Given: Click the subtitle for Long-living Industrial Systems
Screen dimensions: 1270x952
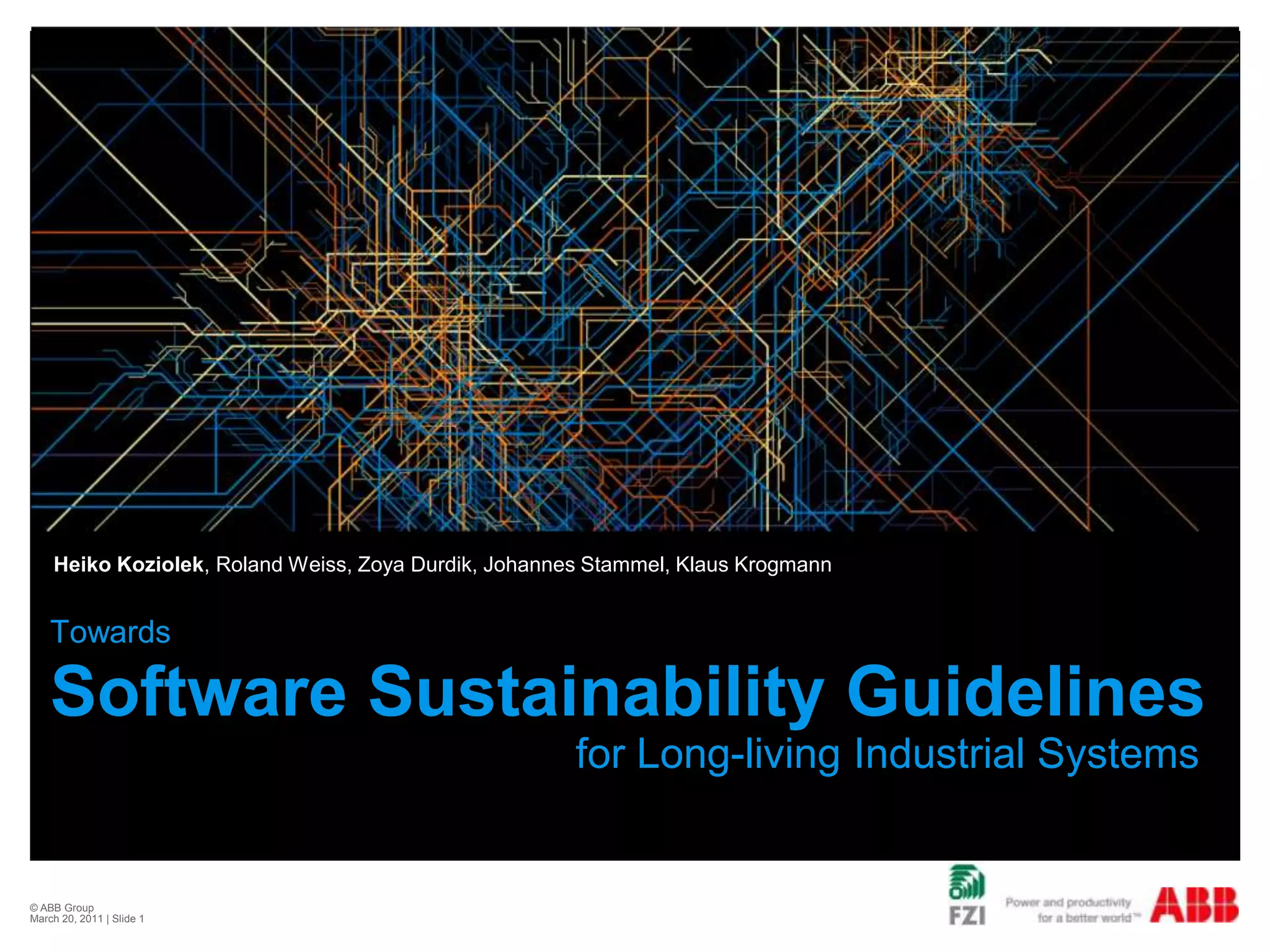Looking at the screenshot, I should pyautogui.click(x=887, y=754).
